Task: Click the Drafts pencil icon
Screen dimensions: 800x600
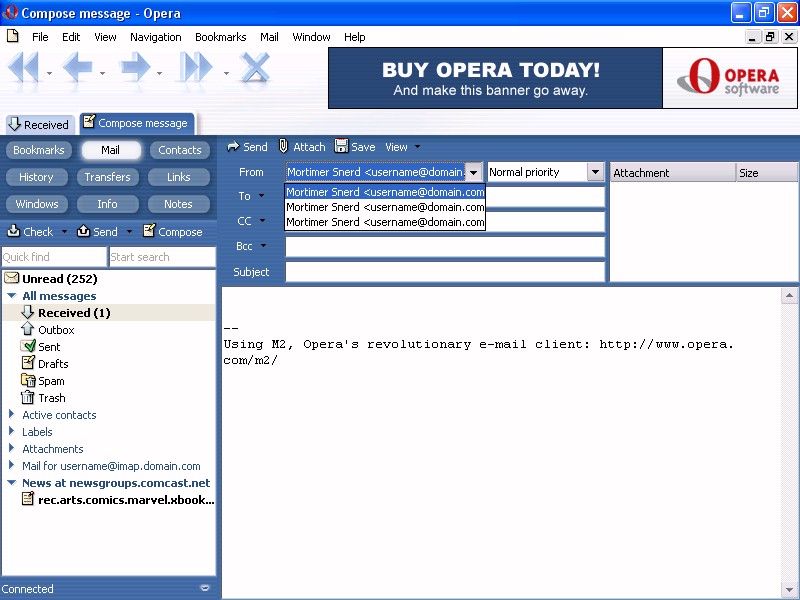Action: click(x=28, y=363)
